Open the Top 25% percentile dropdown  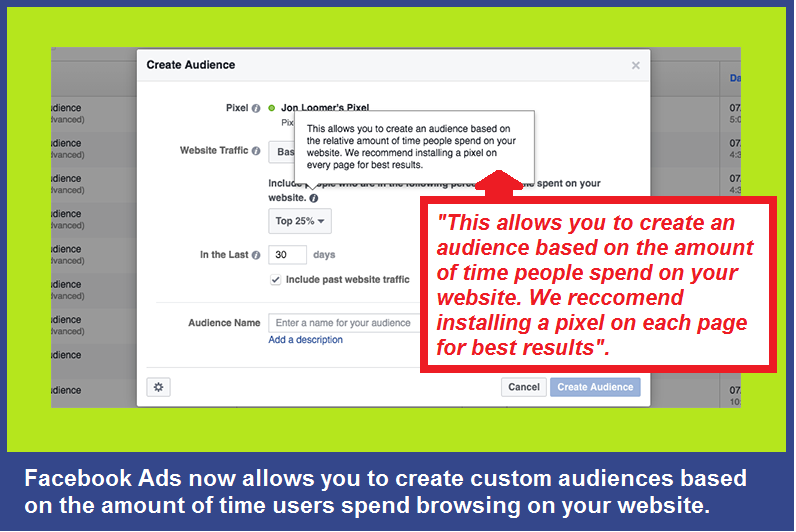[x=299, y=221]
